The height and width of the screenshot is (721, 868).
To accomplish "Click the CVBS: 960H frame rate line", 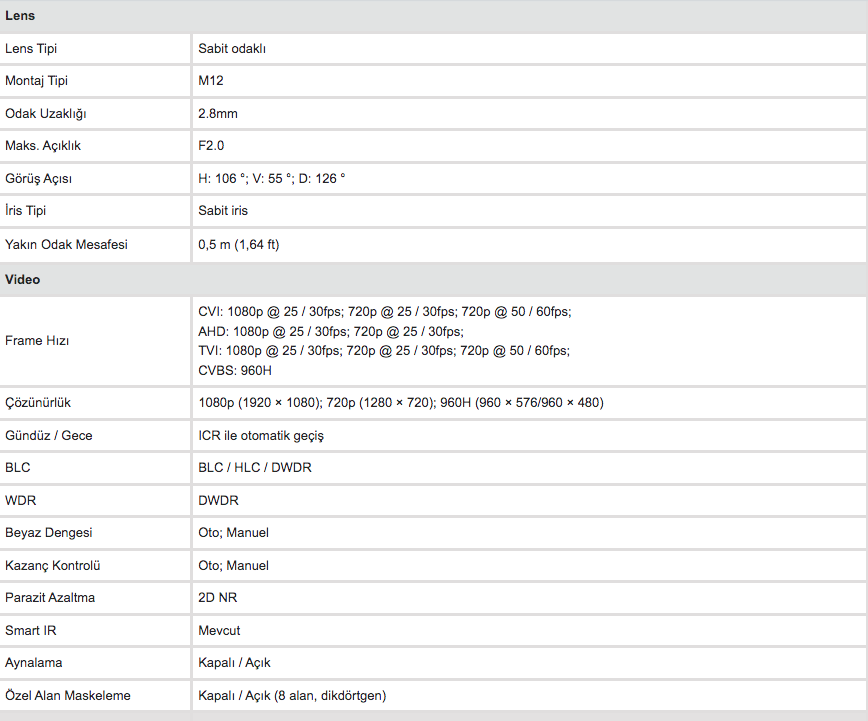I will pyautogui.click(x=235, y=370).
